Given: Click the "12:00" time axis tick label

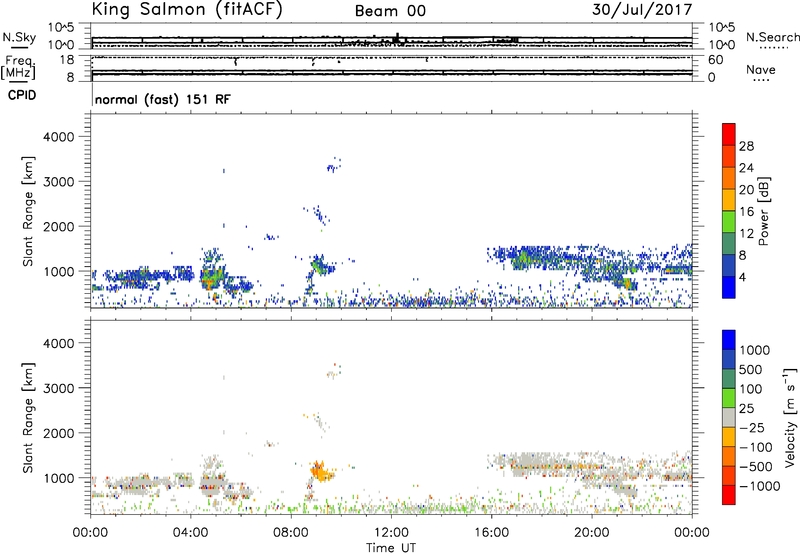Looking at the screenshot, I should point(391,533).
